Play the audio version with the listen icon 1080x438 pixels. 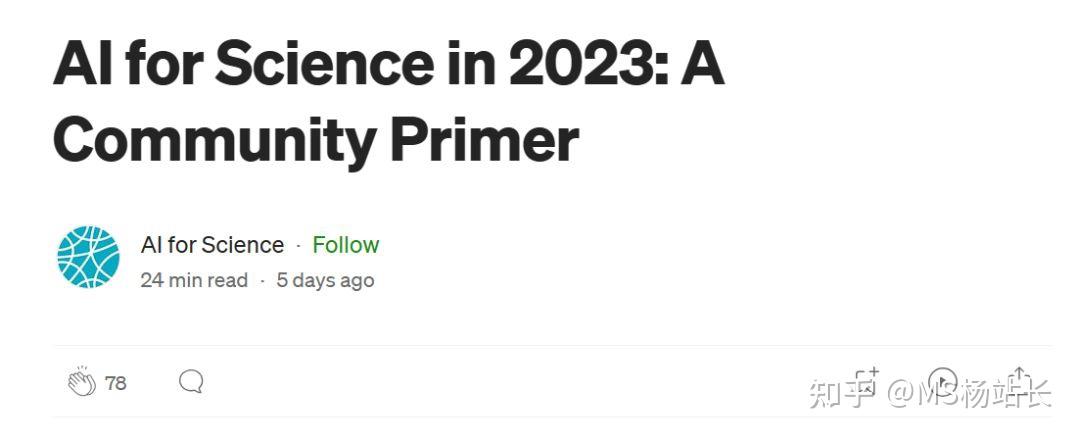[942, 382]
